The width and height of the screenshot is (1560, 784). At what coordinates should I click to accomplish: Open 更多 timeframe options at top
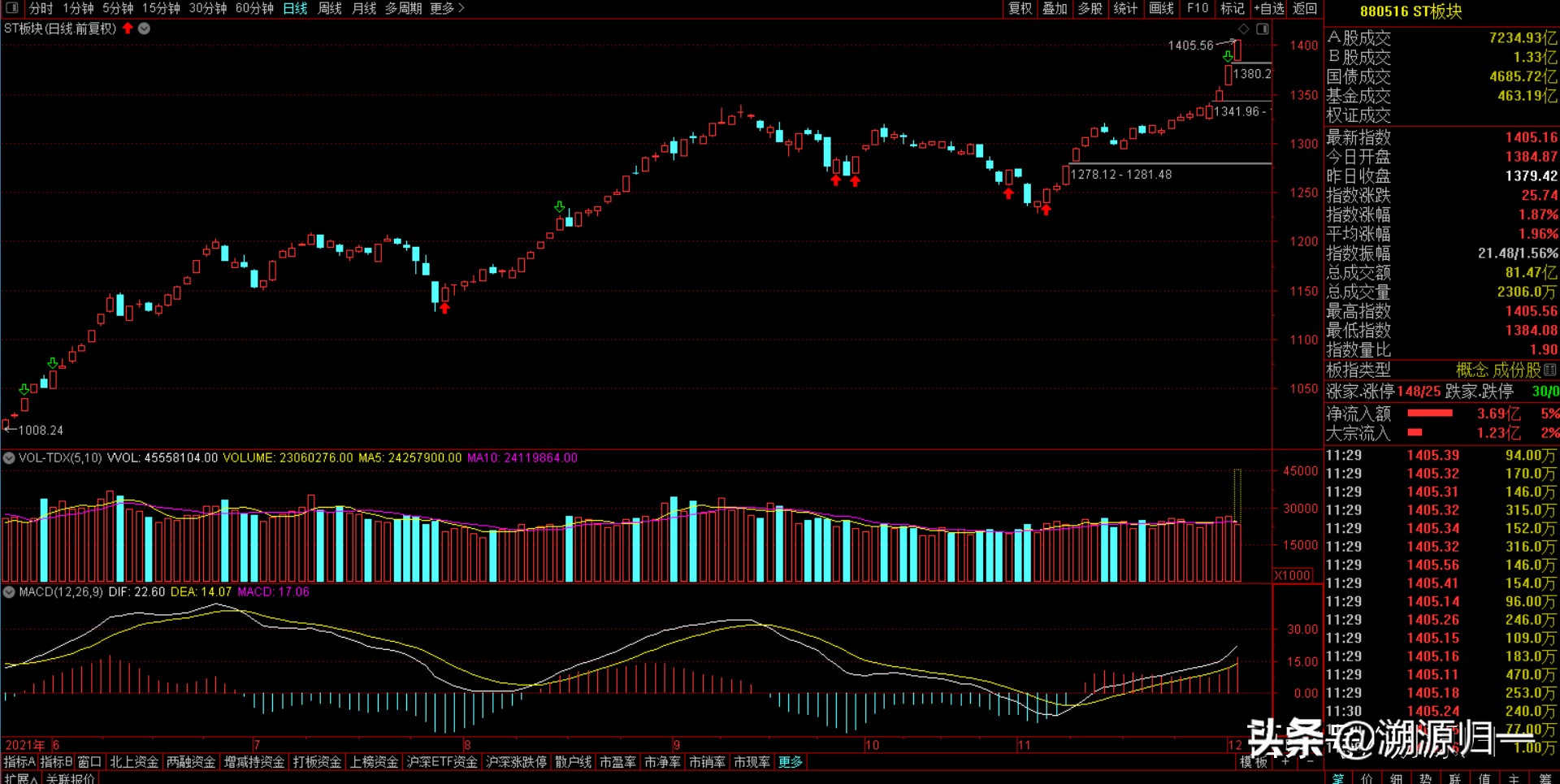coord(446,8)
